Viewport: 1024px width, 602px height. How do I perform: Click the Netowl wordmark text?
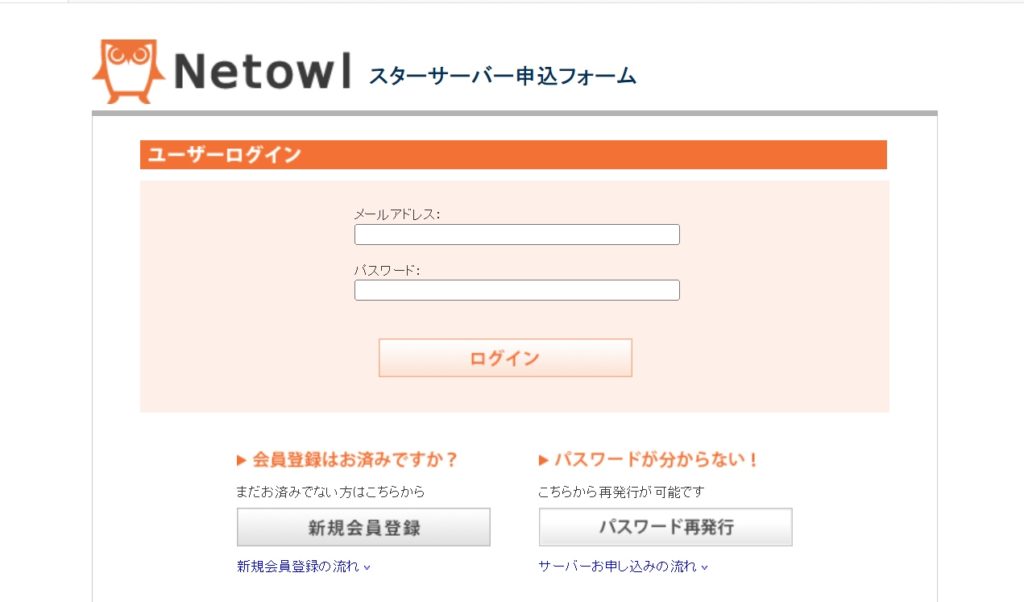click(262, 71)
